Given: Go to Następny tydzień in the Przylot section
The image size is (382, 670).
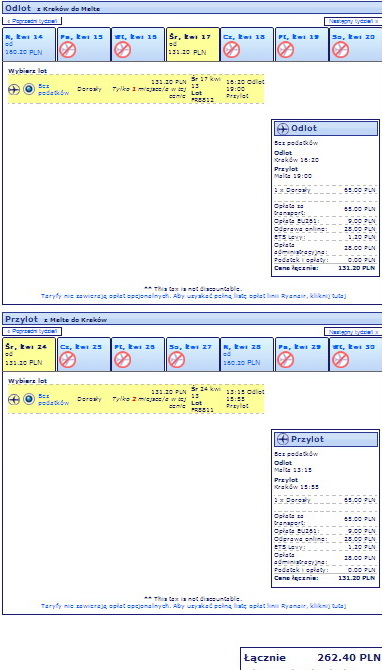Looking at the screenshot, I should [353, 331].
